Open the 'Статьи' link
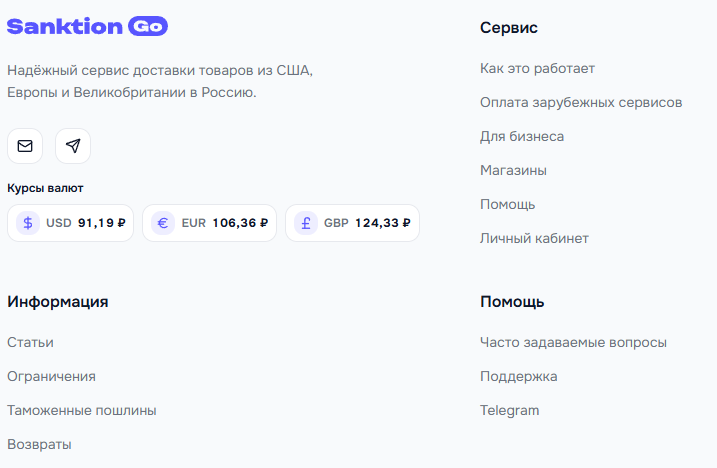717x468 pixels. [x=30, y=343]
